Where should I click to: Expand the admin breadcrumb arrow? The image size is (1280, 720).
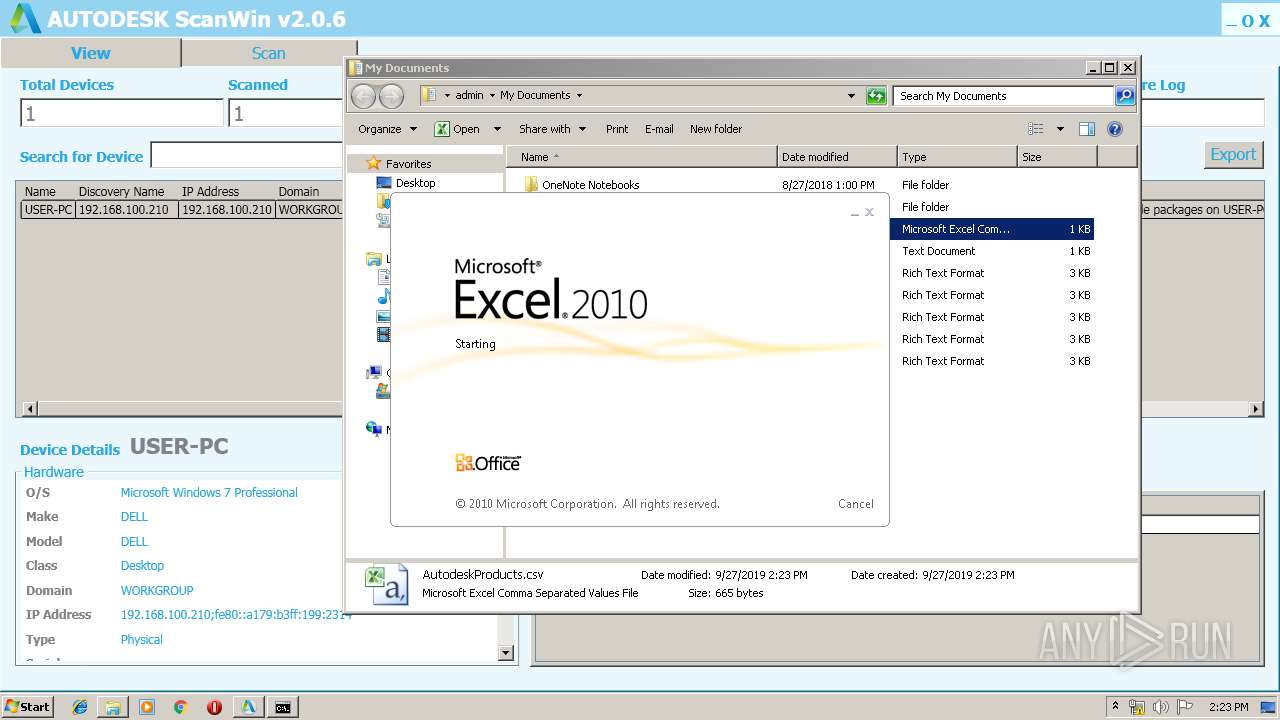pyautogui.click(x=493, y=96)
